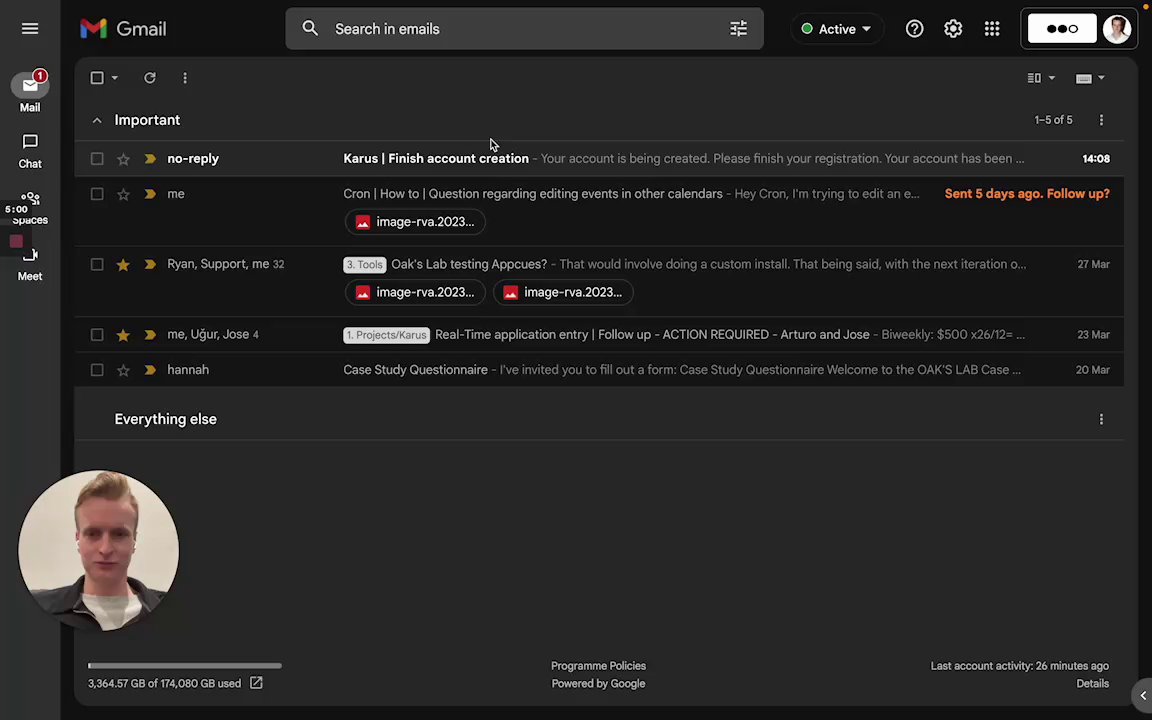Click the refresh inbox icon
Screen dimensions: 1152x720
pos(150,78)
